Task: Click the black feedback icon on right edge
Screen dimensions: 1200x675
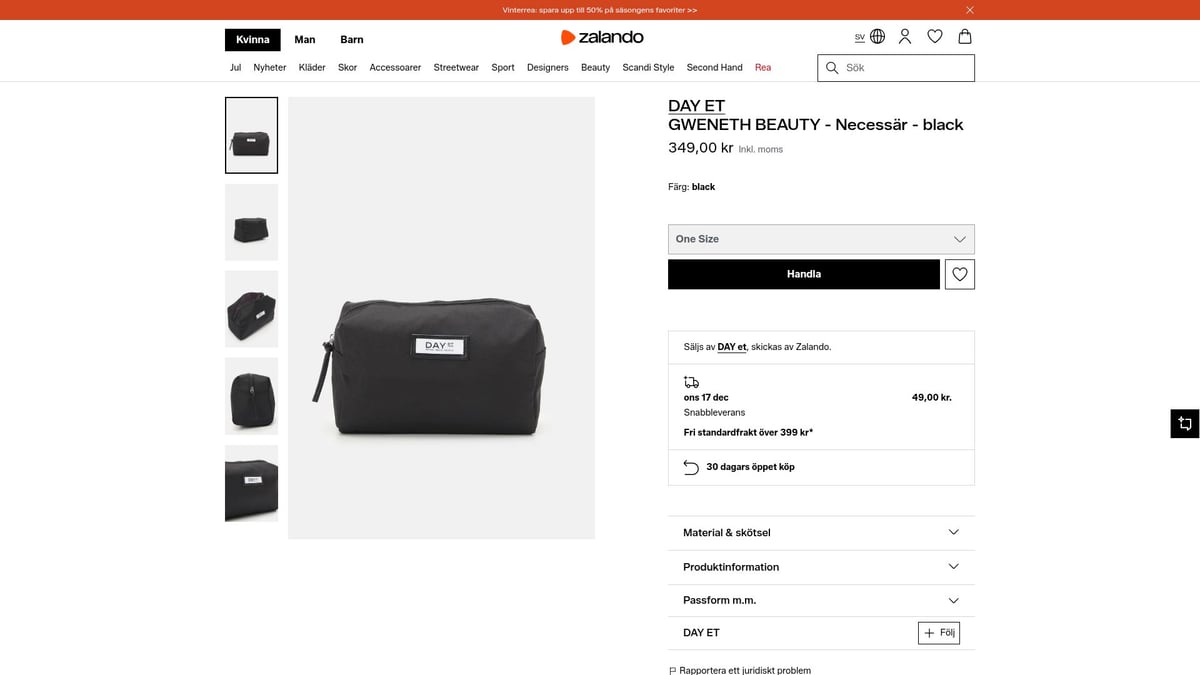Action: [1185, 423]
